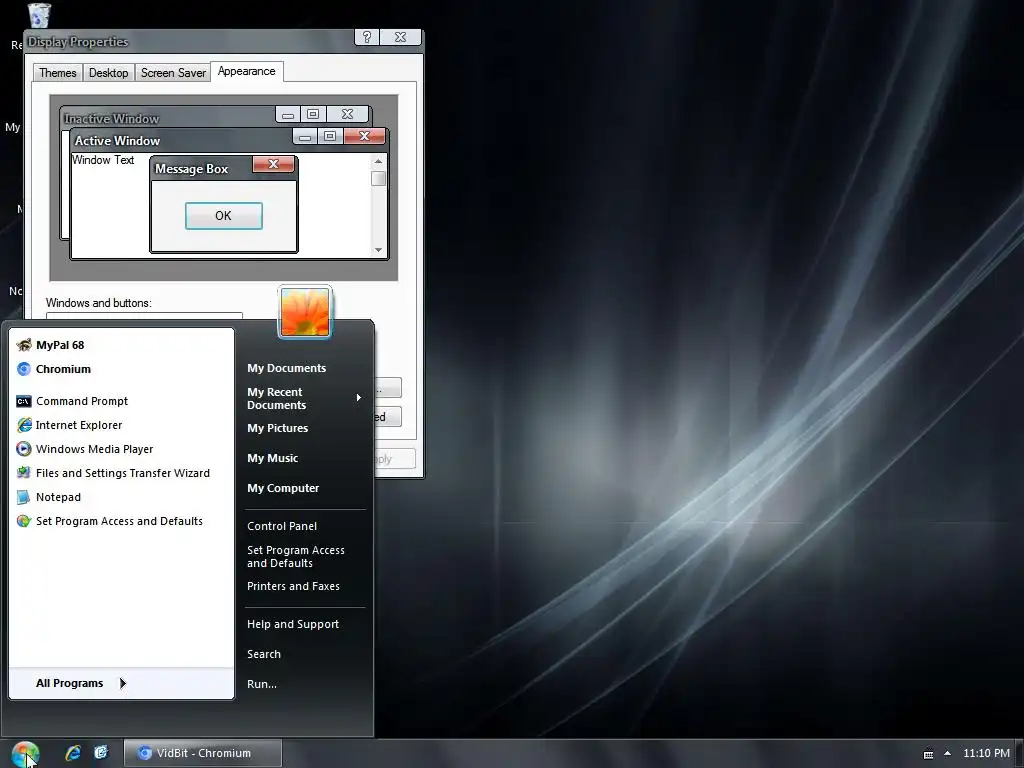Click Files and Settings Transfer Wizard icon
Image resolution: width=1024 pixels, height=768 pixels.
[x=24, y=473]
